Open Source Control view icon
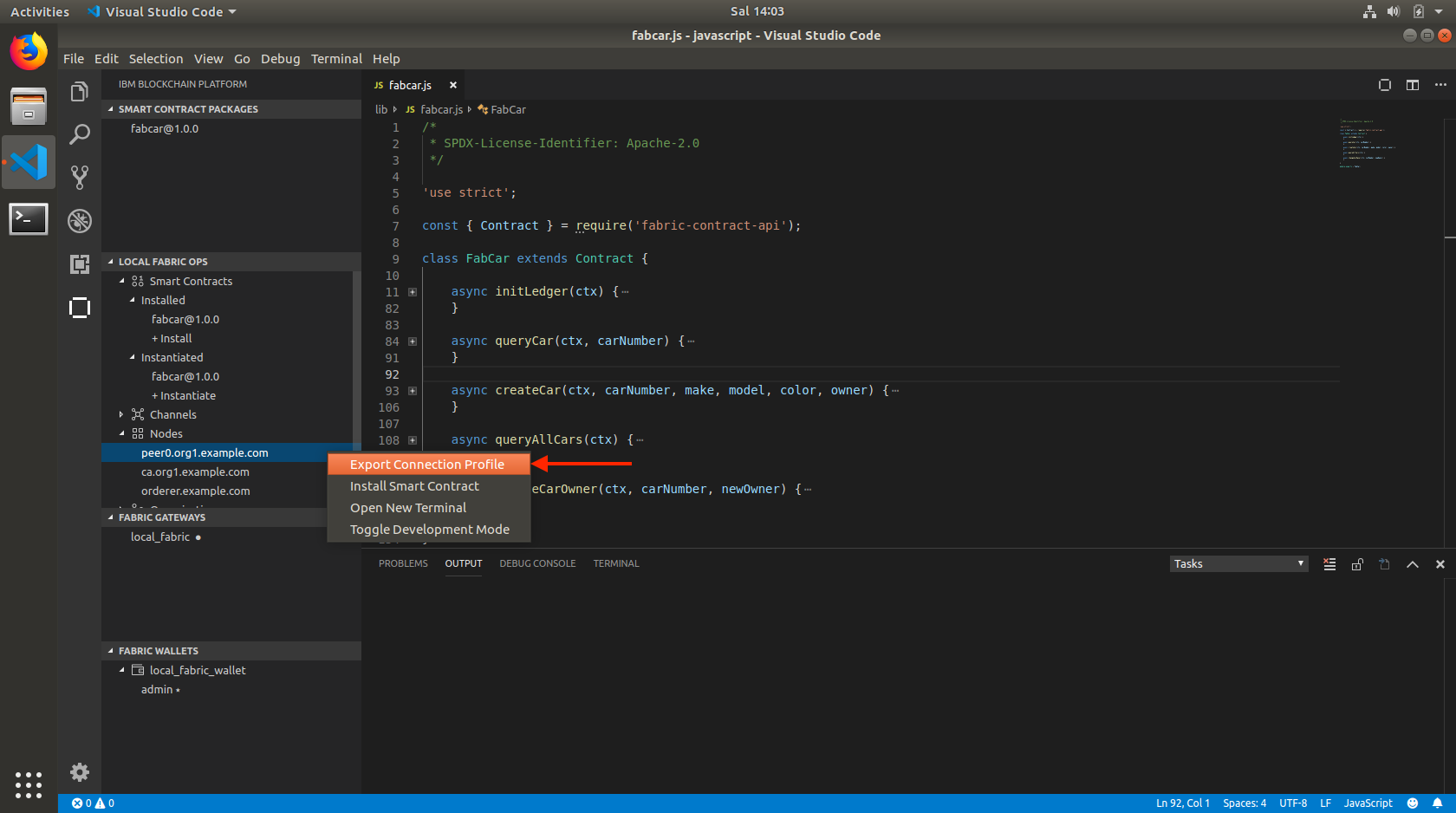This screenshot has height=813, width=1456. (80, 178)
